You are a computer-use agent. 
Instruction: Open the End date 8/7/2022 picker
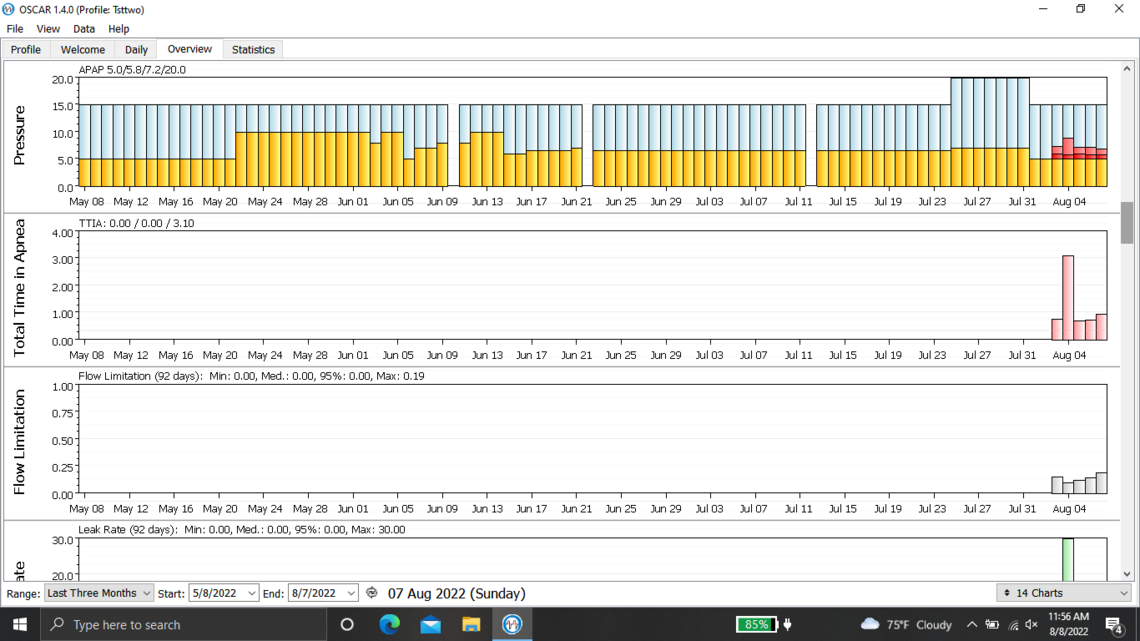coord(323,593)
